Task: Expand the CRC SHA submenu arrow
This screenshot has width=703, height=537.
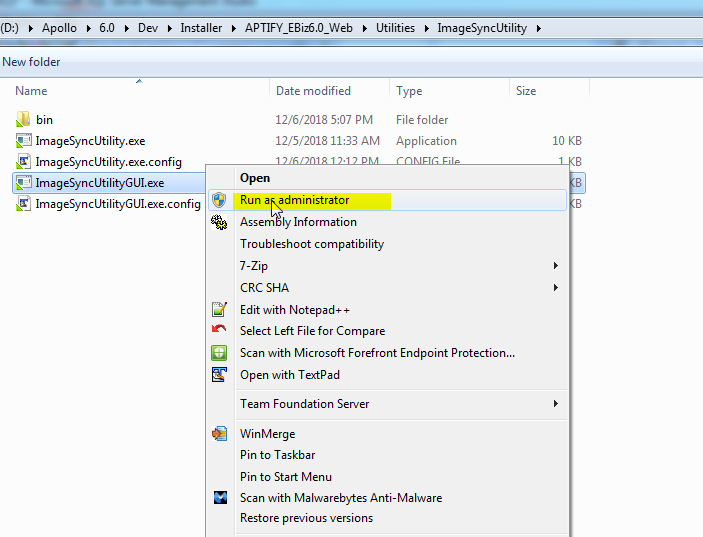Action: (555, 287)
